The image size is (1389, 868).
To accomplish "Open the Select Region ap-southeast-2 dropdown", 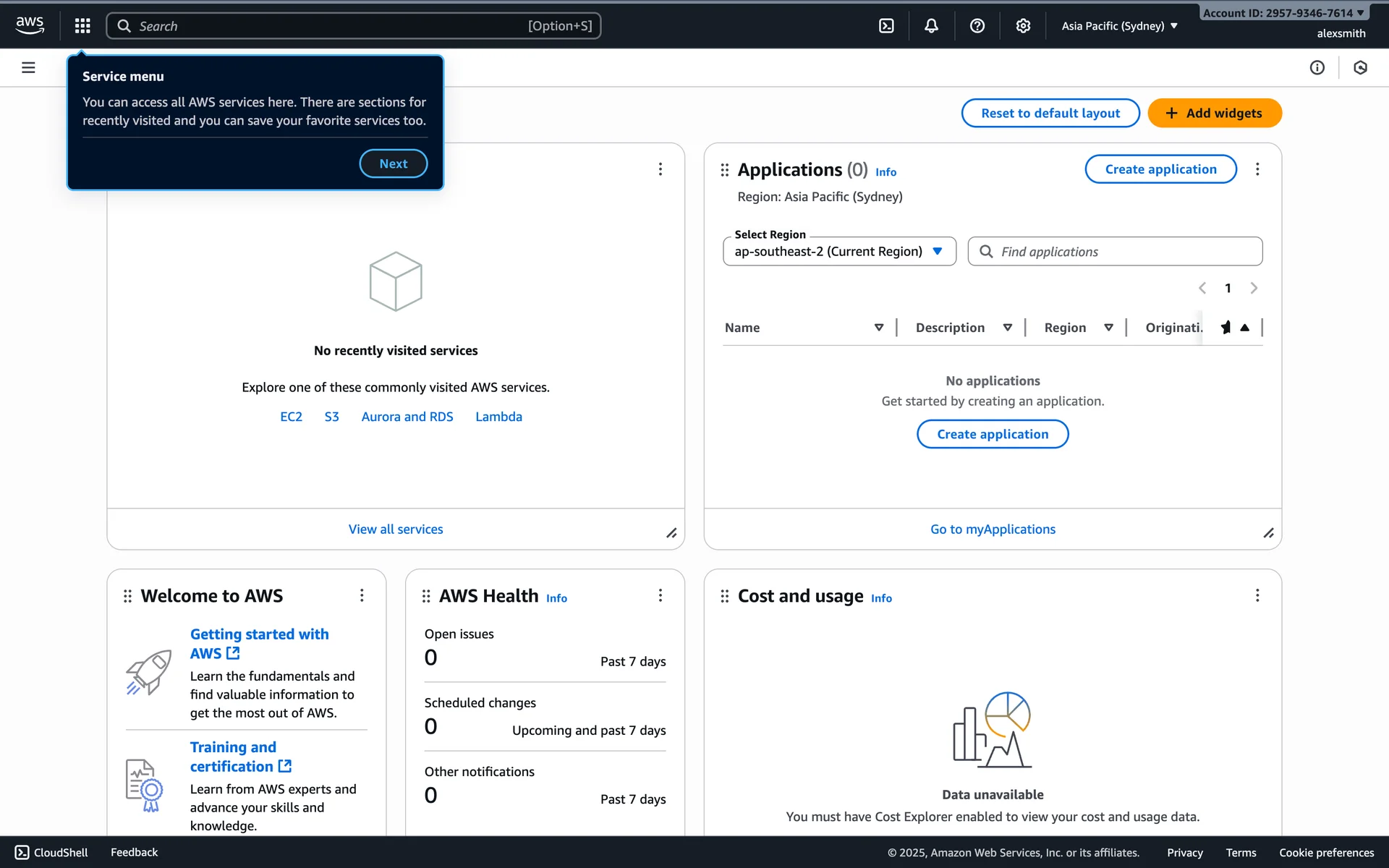I will coord(839,252).
